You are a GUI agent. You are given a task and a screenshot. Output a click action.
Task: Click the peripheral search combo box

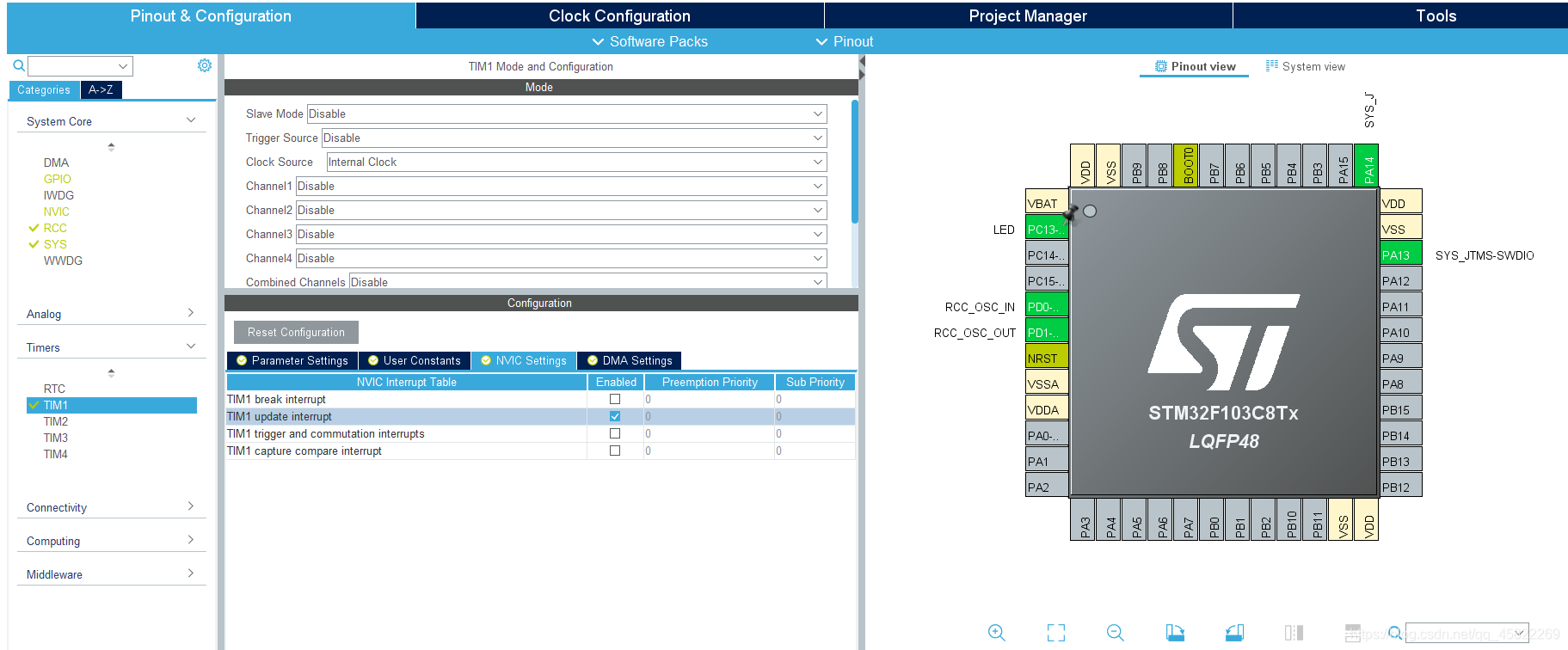pyautogui.click(x=80, y=66)
